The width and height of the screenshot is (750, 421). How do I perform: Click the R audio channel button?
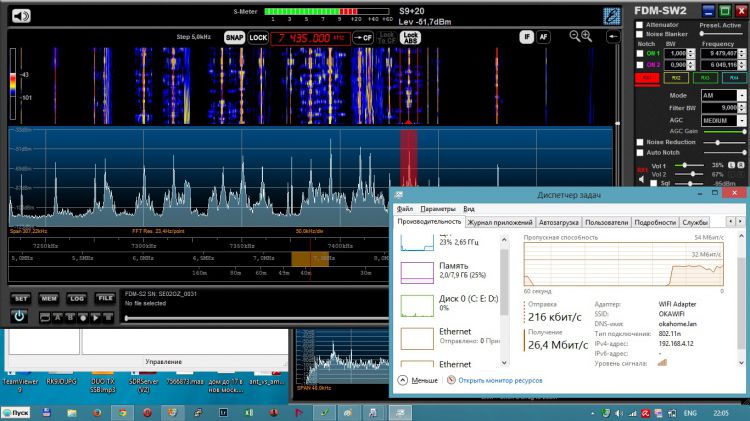[740, 165]
